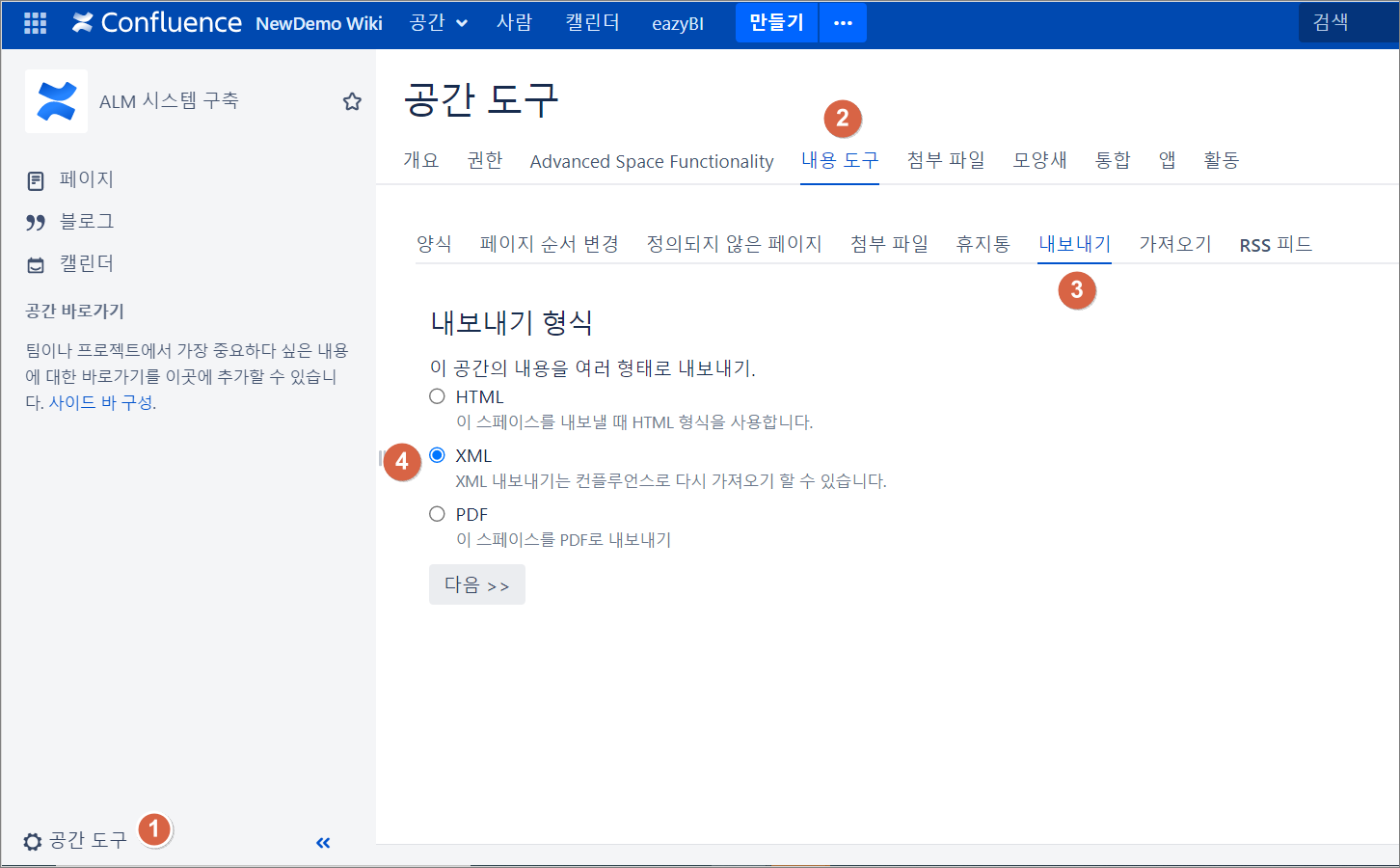Open 공간 도구 gear at bottom left

[75, 841]
